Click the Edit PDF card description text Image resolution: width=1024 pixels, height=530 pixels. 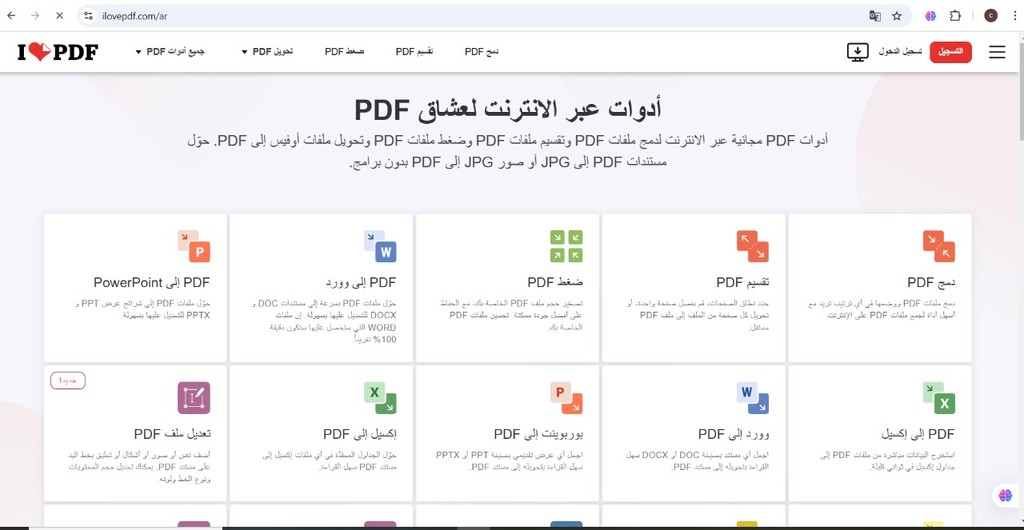[138, 467]
